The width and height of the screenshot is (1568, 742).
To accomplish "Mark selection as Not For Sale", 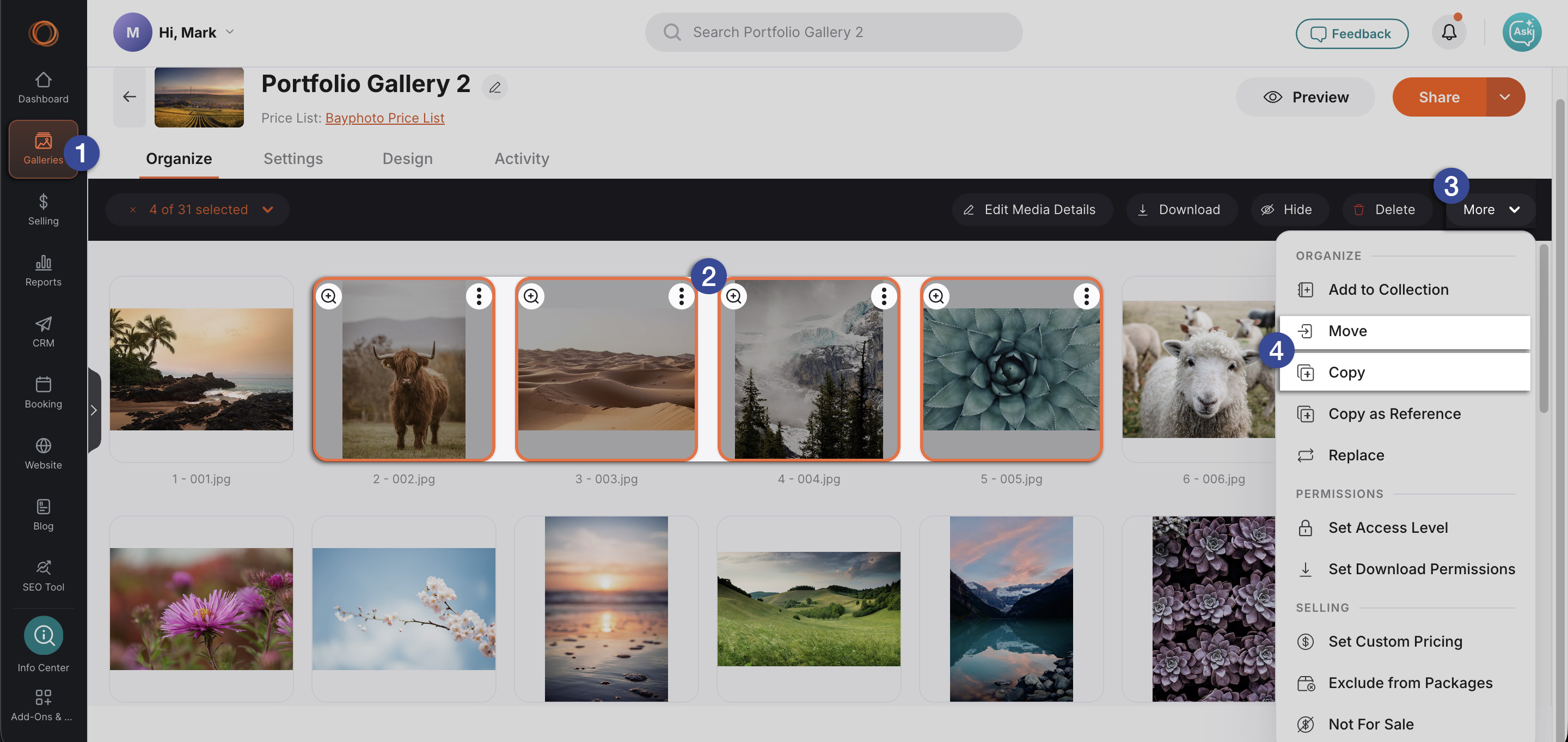I will (x=1405, y=725).
